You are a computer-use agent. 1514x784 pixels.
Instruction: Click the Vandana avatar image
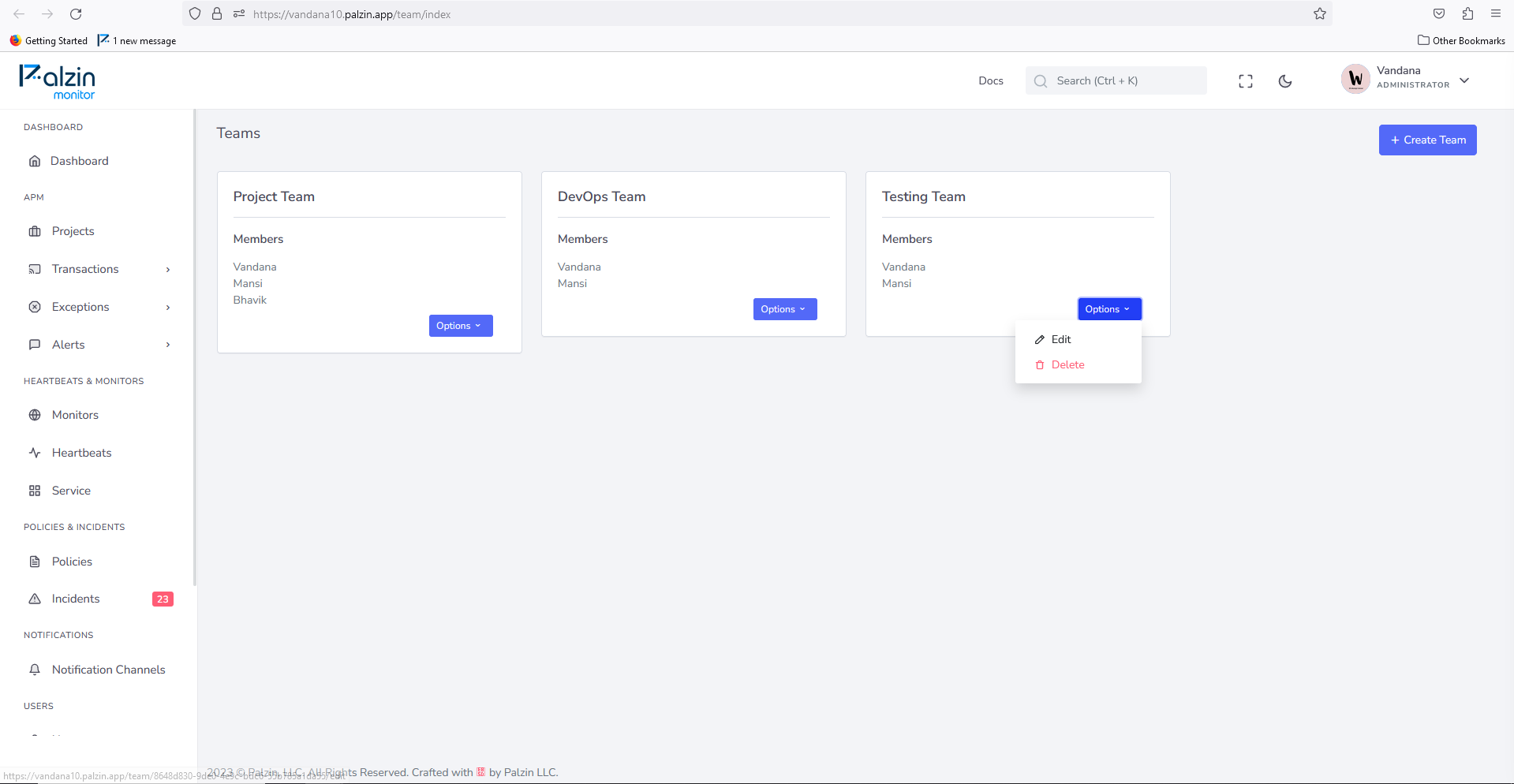point(1355,79)
